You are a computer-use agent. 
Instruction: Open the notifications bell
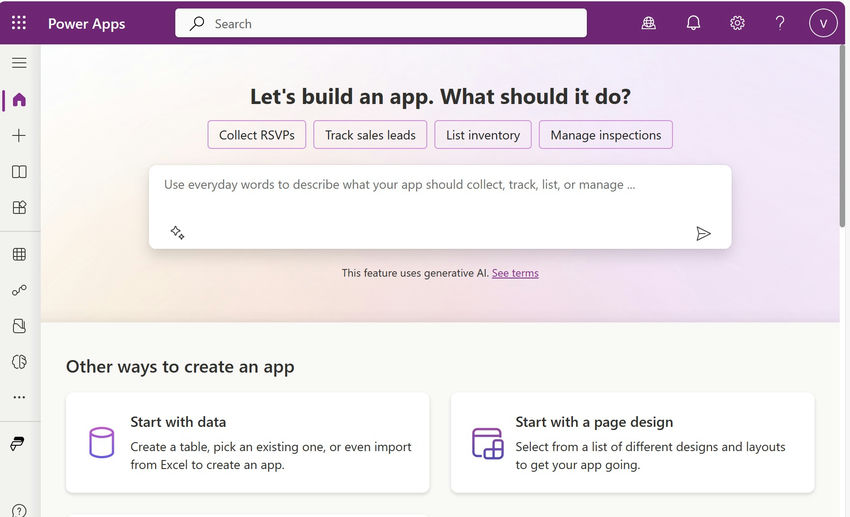click(x=693, y=23)
